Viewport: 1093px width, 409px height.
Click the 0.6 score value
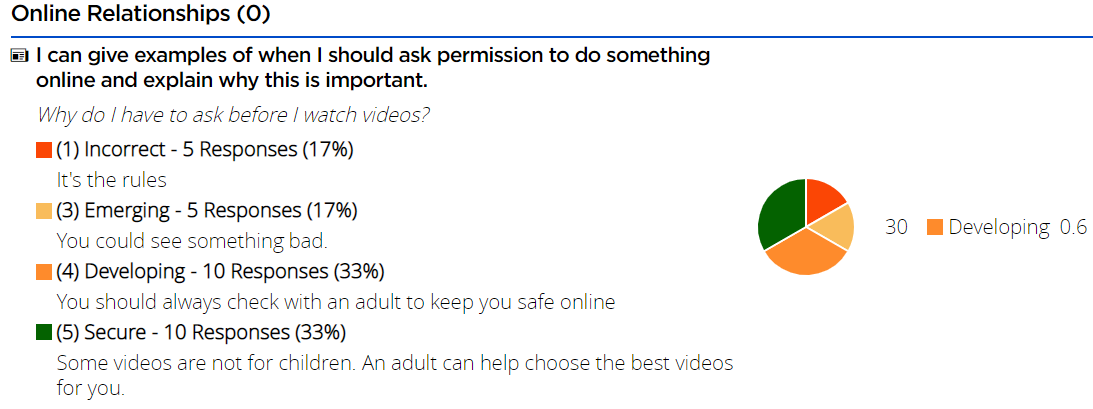click(x=1073, y=227)
